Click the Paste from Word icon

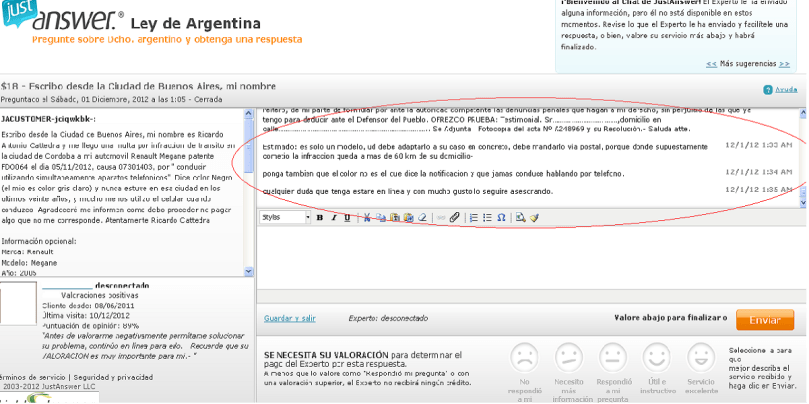[x=409, y=218]
